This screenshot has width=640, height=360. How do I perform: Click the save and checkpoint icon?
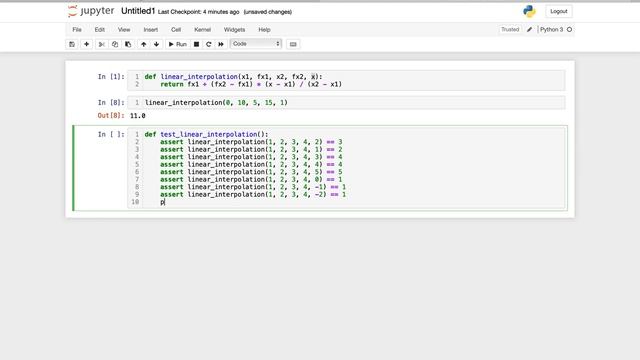[x=72, y=44]
